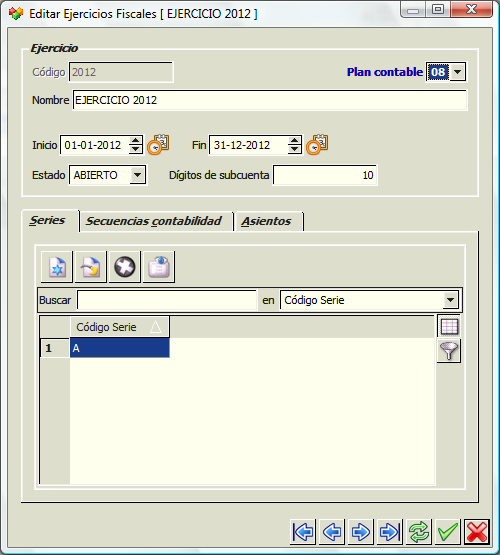Screen dimensions: 500x555
Task: Click the Buscar search input field
Action: pos(167,300)
